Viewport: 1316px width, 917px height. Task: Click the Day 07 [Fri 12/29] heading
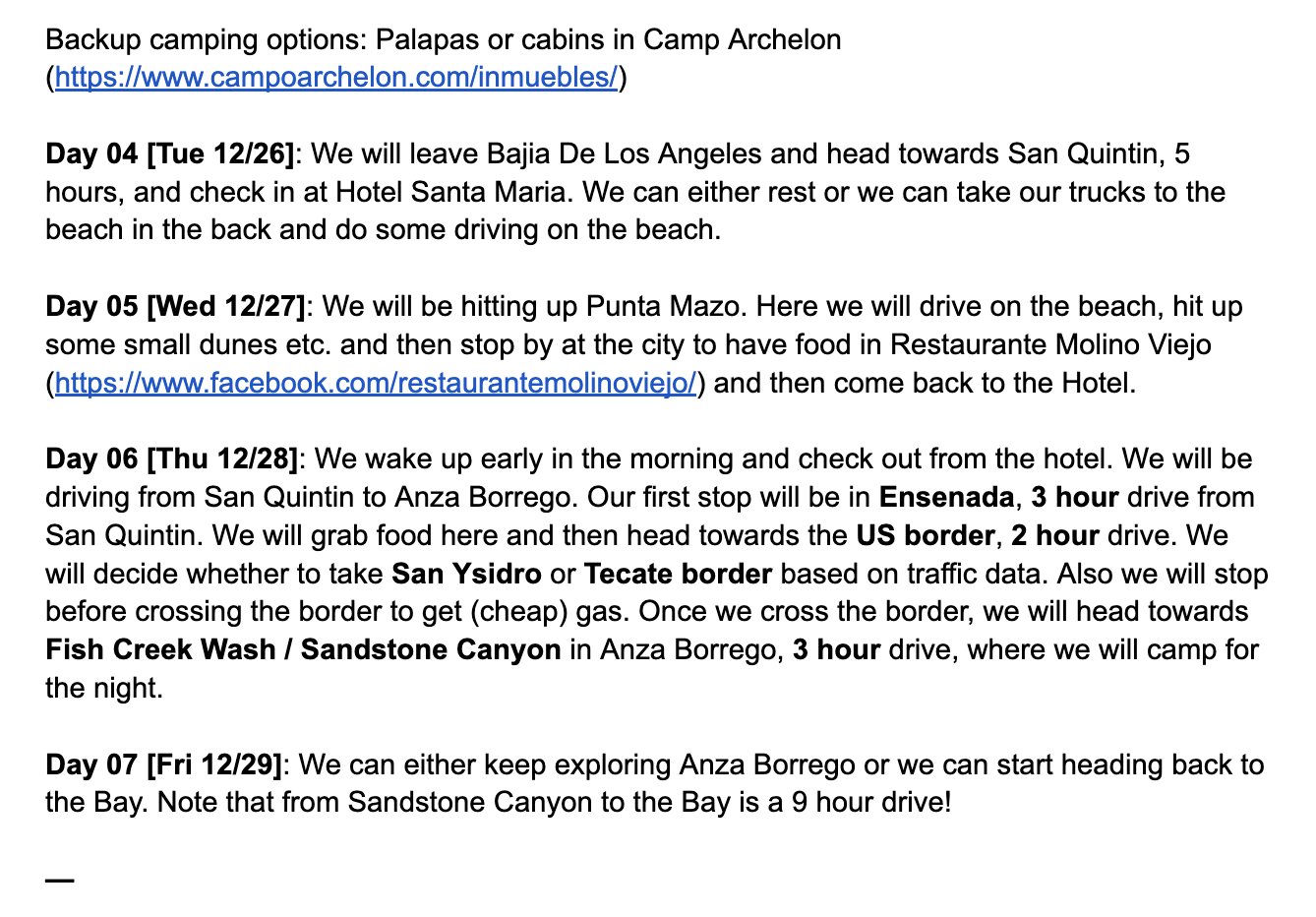pos(163,765)
